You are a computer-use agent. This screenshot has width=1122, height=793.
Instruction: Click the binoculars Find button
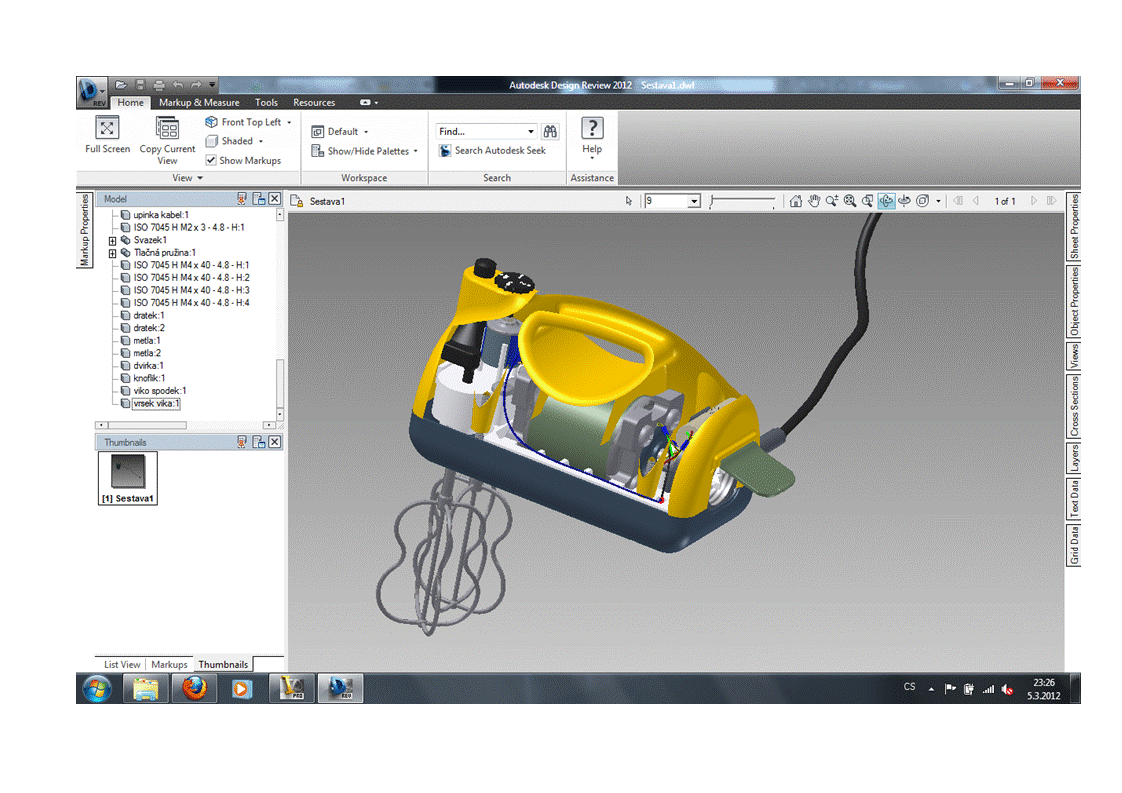(x=550, y=131)
